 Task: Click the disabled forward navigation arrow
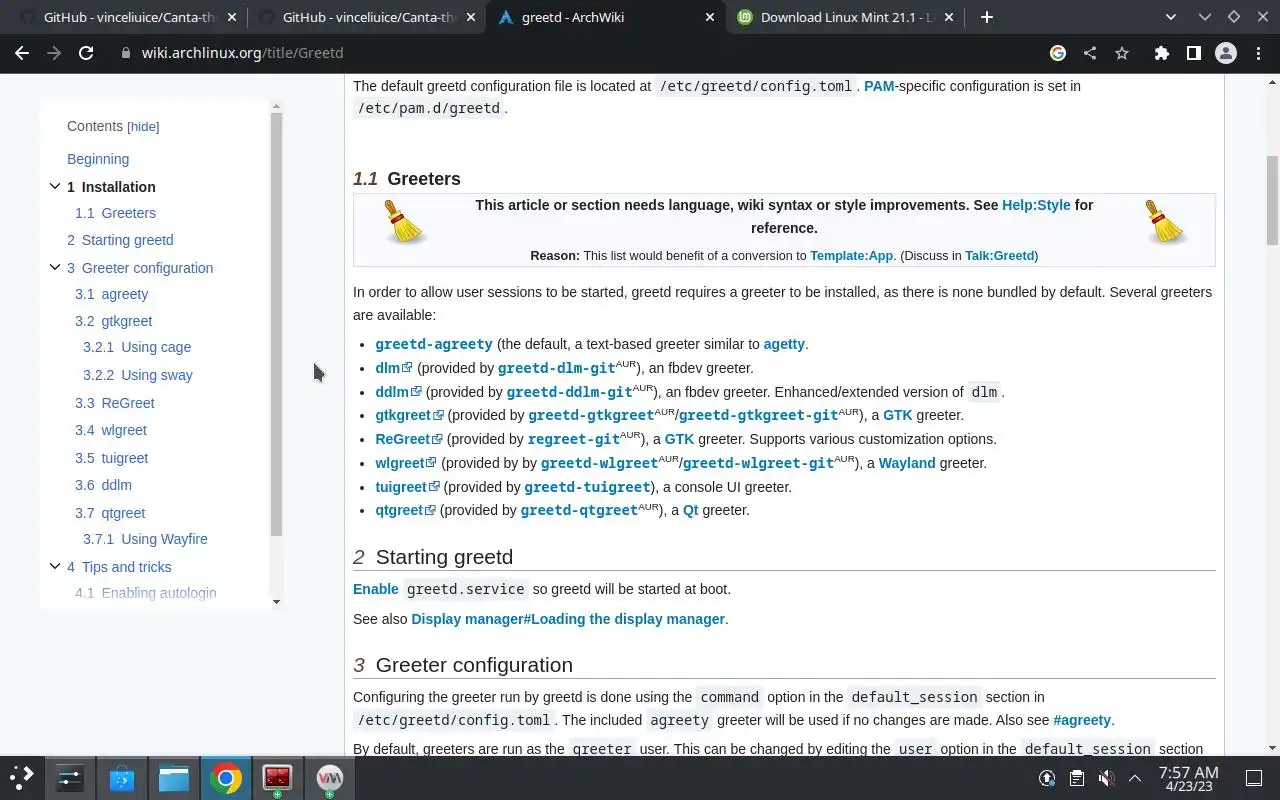pos(54,53)
